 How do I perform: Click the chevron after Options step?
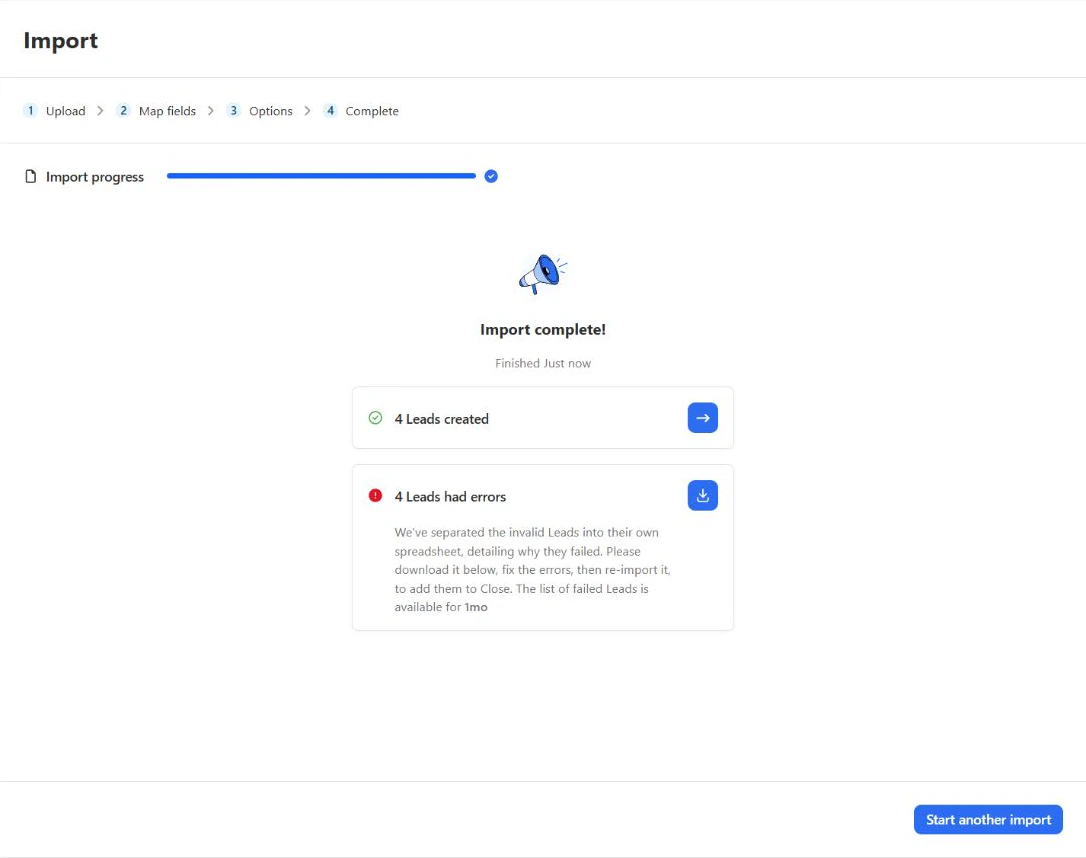(308, 111)
